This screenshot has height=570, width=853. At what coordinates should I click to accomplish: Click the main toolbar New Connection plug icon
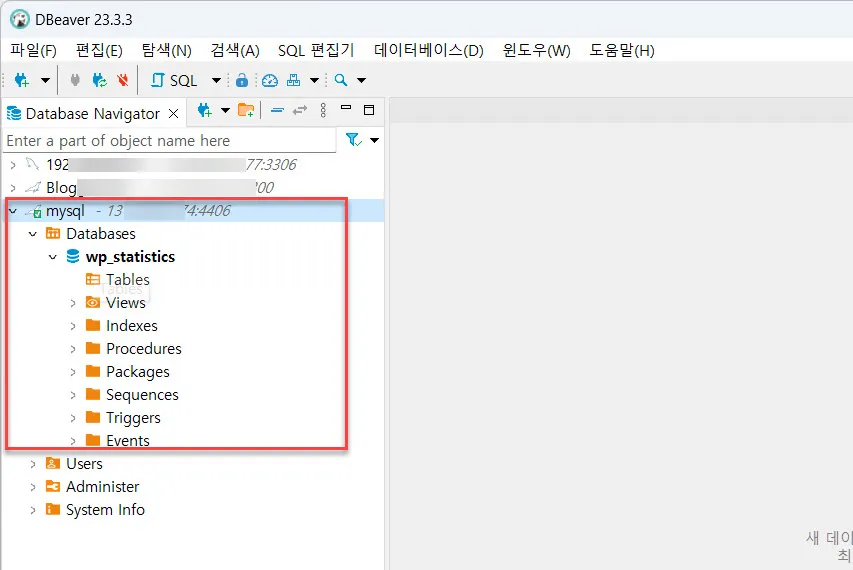22,80
